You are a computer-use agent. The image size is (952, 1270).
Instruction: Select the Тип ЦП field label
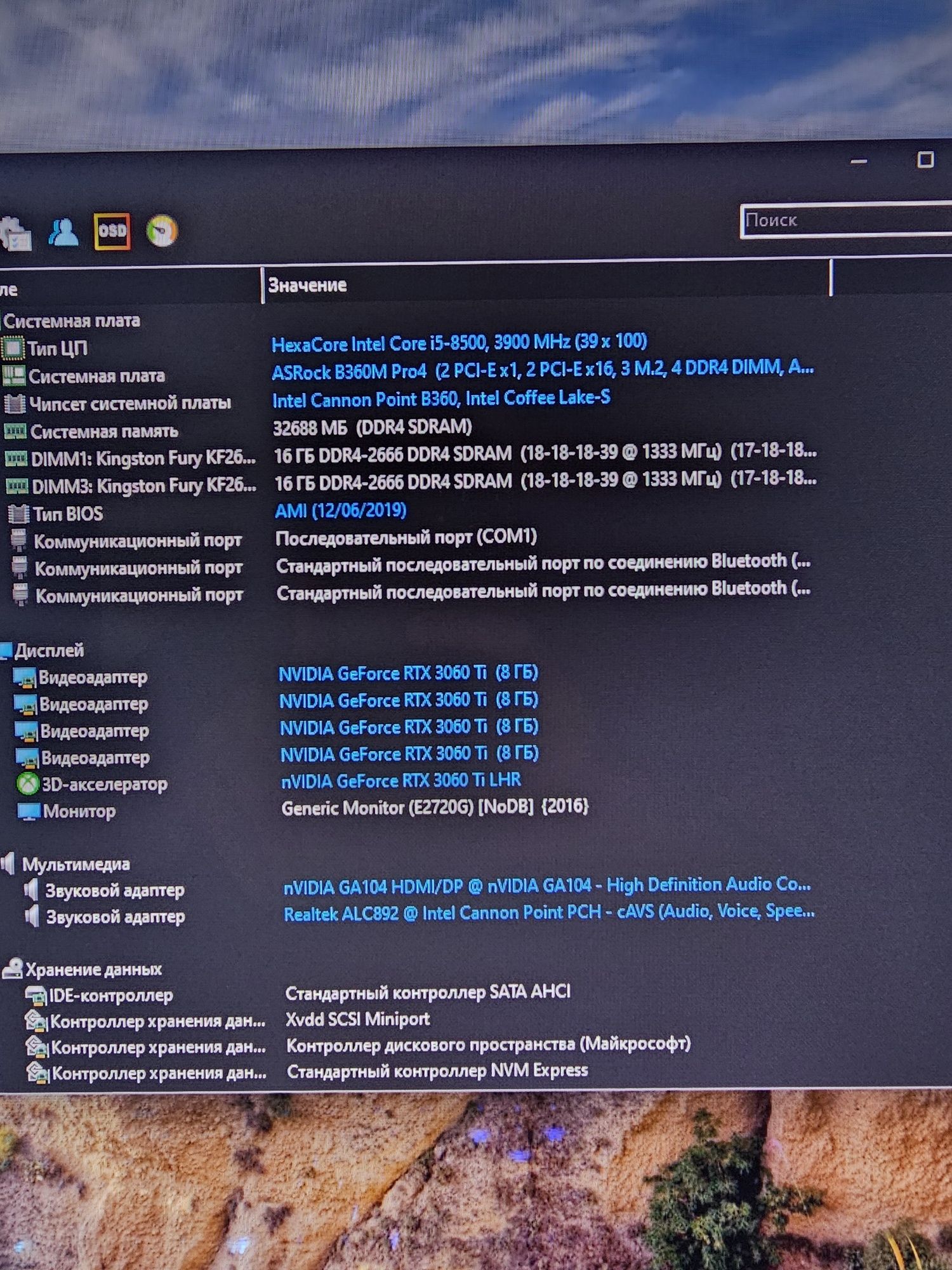57,348
